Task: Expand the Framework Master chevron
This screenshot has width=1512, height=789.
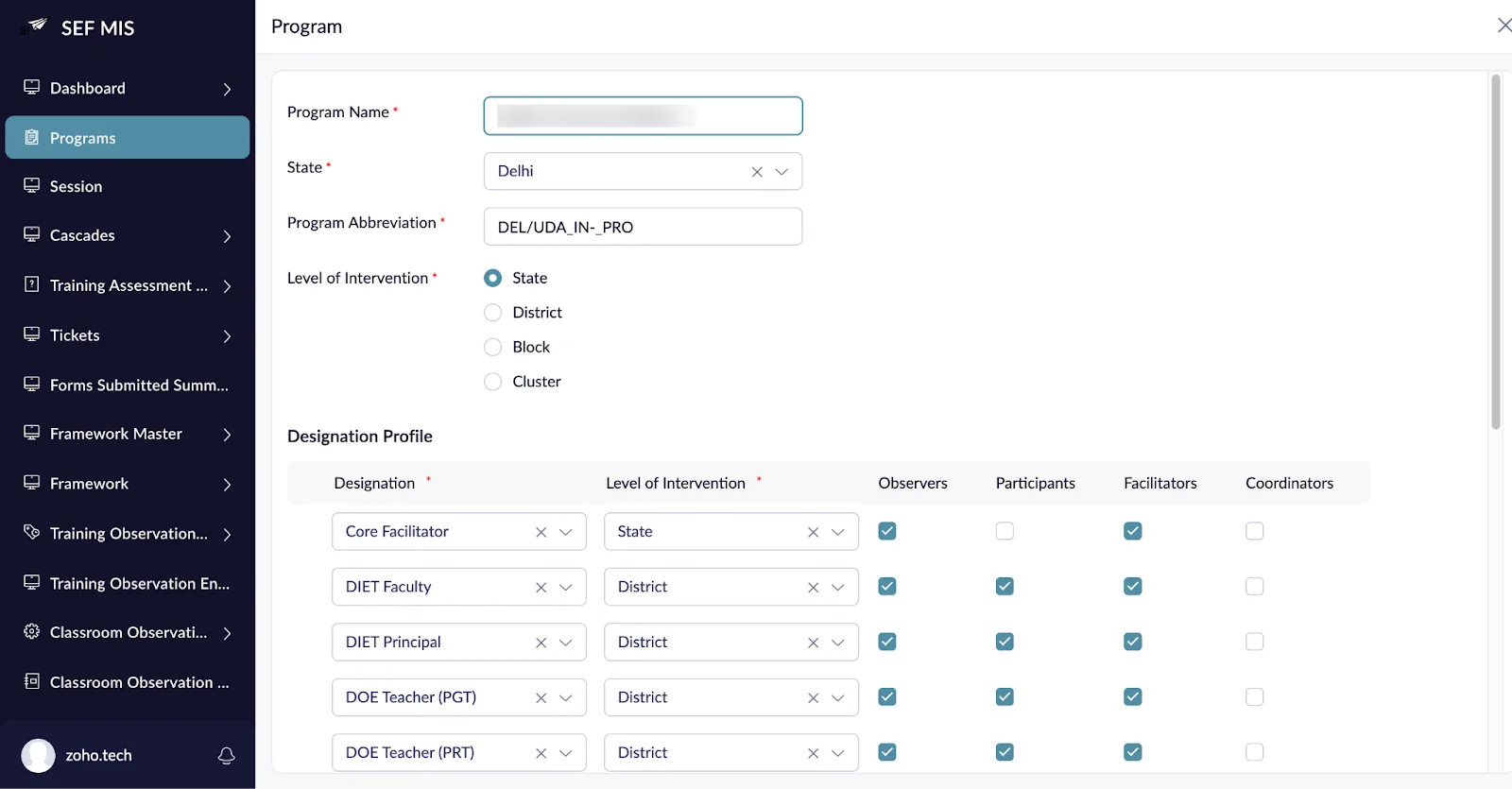Action: point(227,435)
